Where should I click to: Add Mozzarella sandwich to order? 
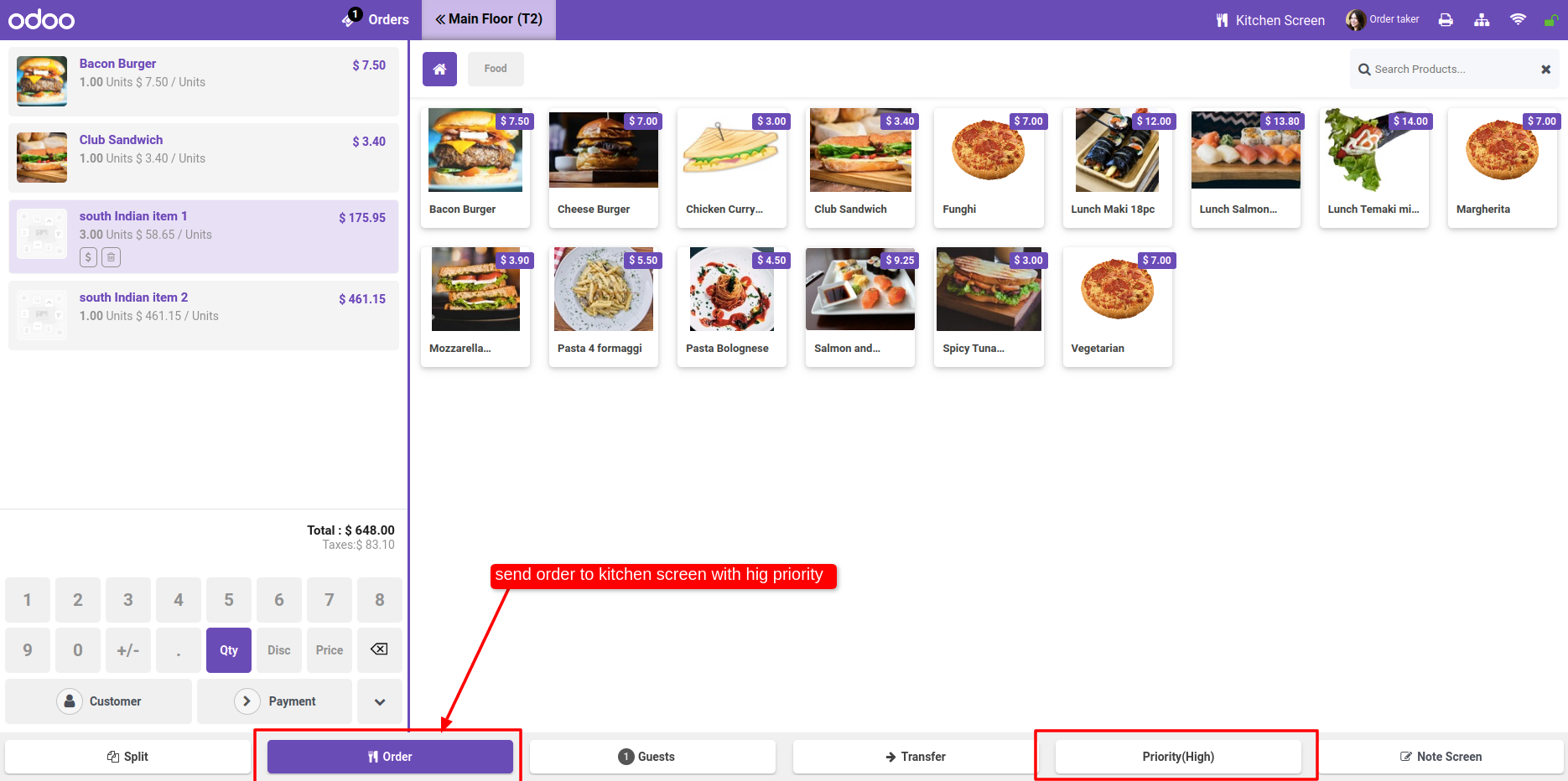click(475, 307)
